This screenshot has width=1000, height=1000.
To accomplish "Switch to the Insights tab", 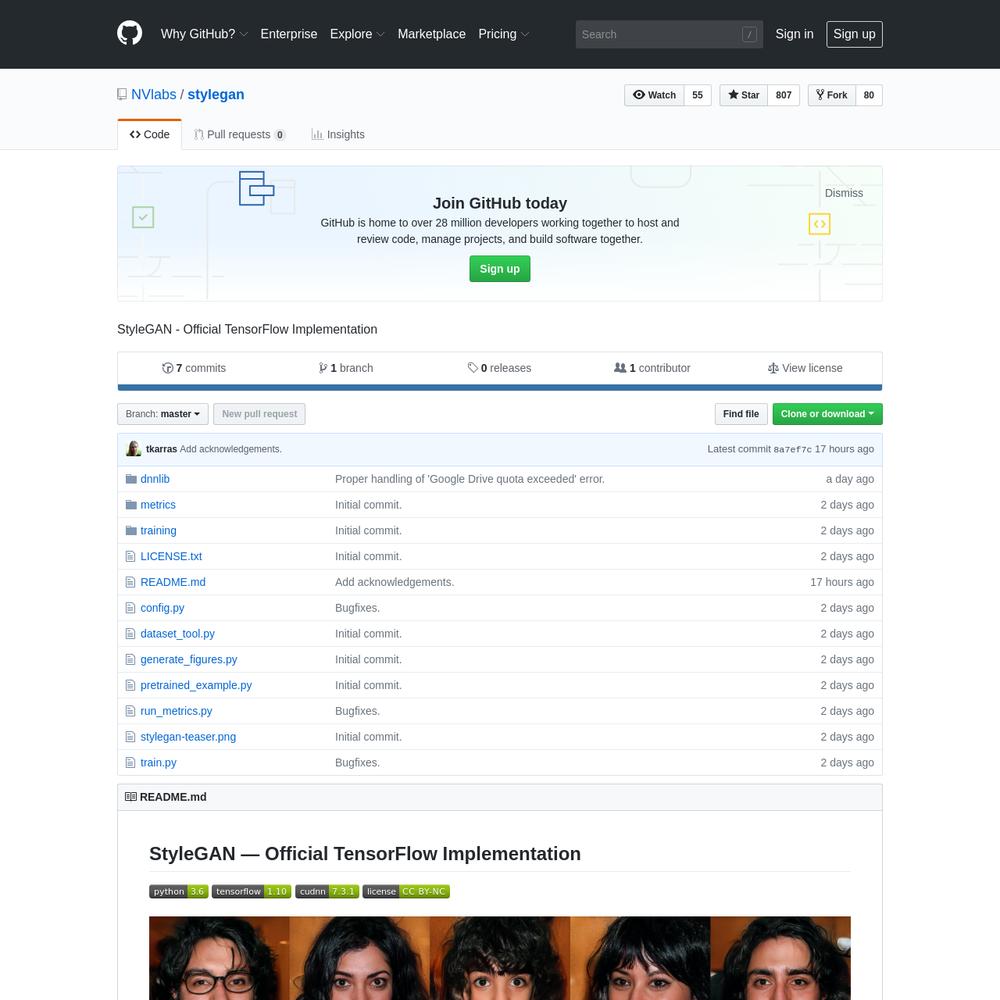I will 337,135.
